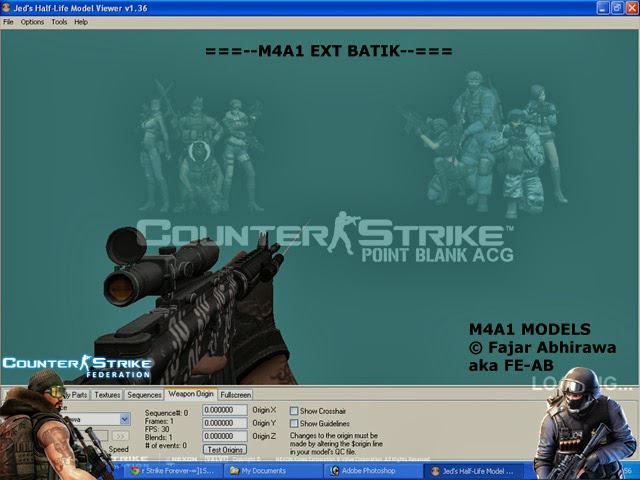The image size is (640, 480).
Task: Click the model viewer title bar icon
Action: (6, 7)
